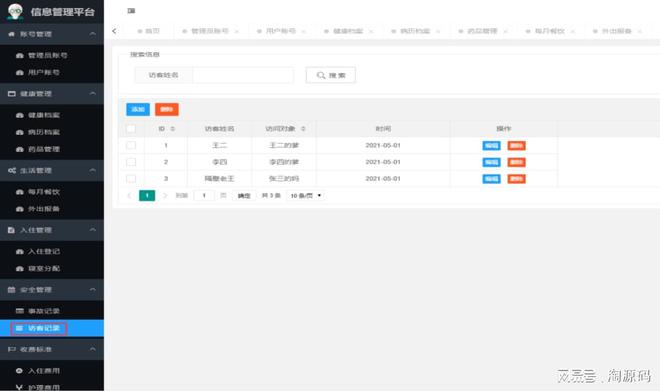Close the 病历档案 tab with its x

pos(438,32)
